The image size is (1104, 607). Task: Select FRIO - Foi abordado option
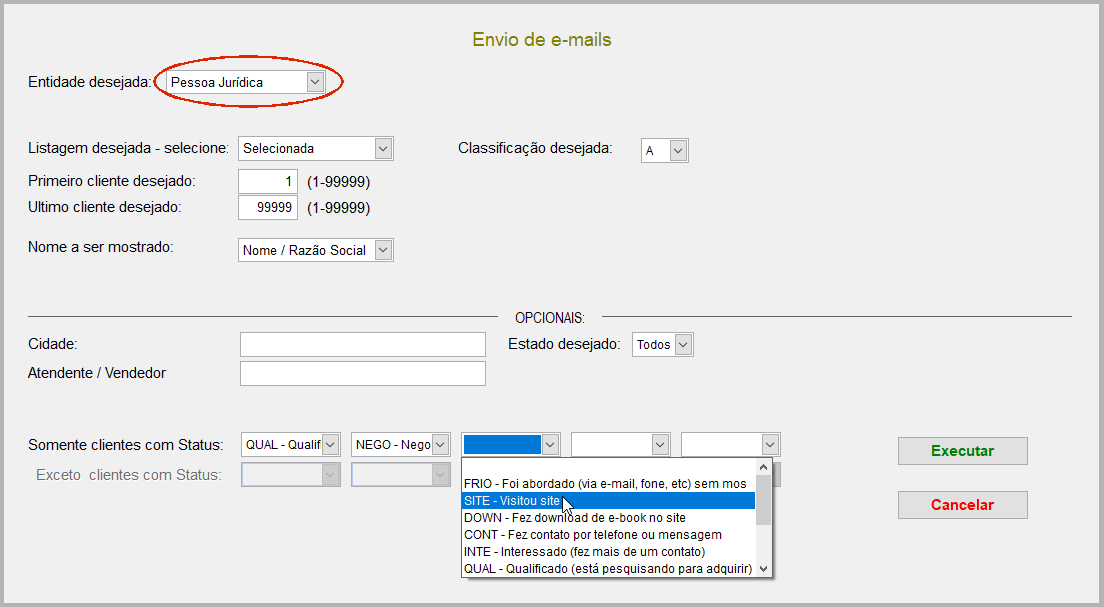click(605, 483)
